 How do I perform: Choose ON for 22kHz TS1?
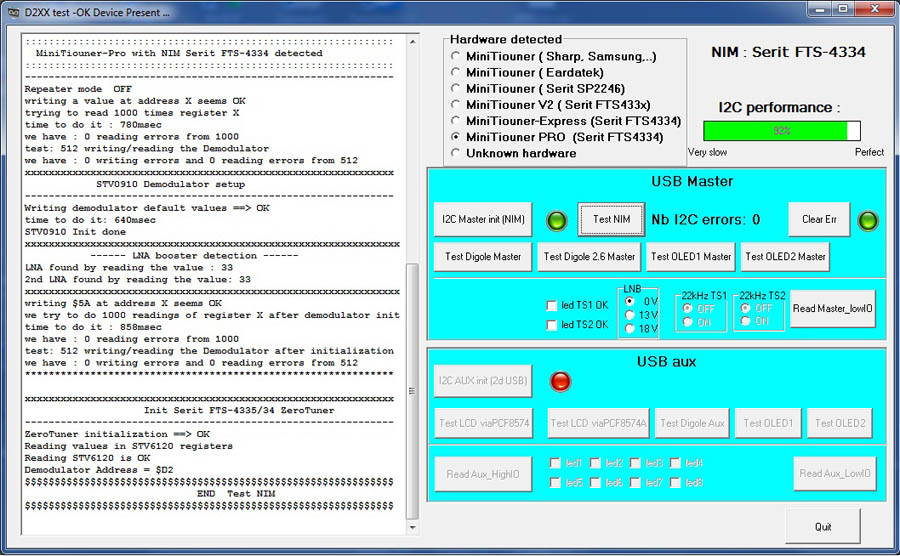click(x=688, y=322)
